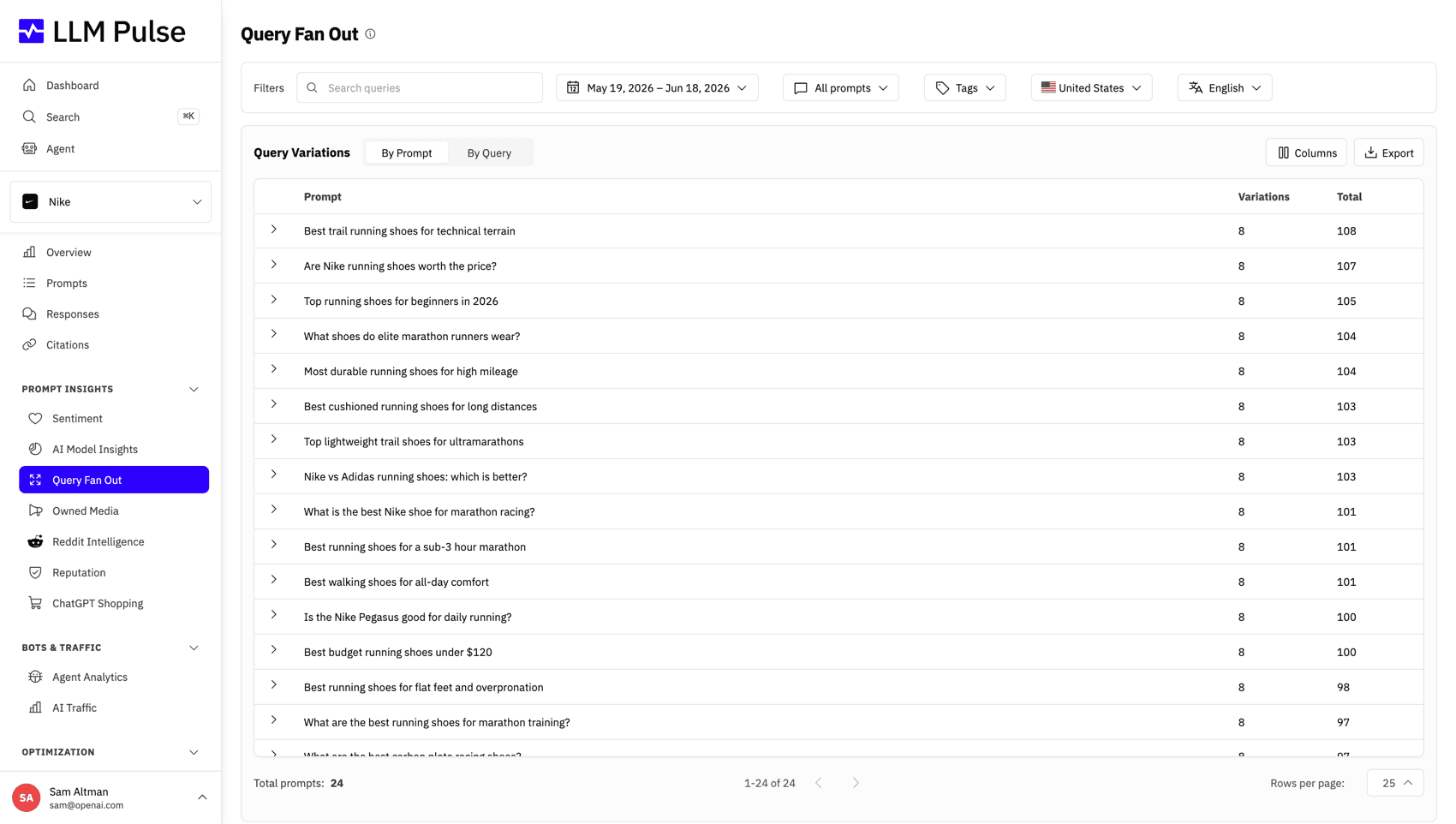Switch to the By Query tab
The height and width of the screenshot is (824, 1456).
(x=489, y=152)
